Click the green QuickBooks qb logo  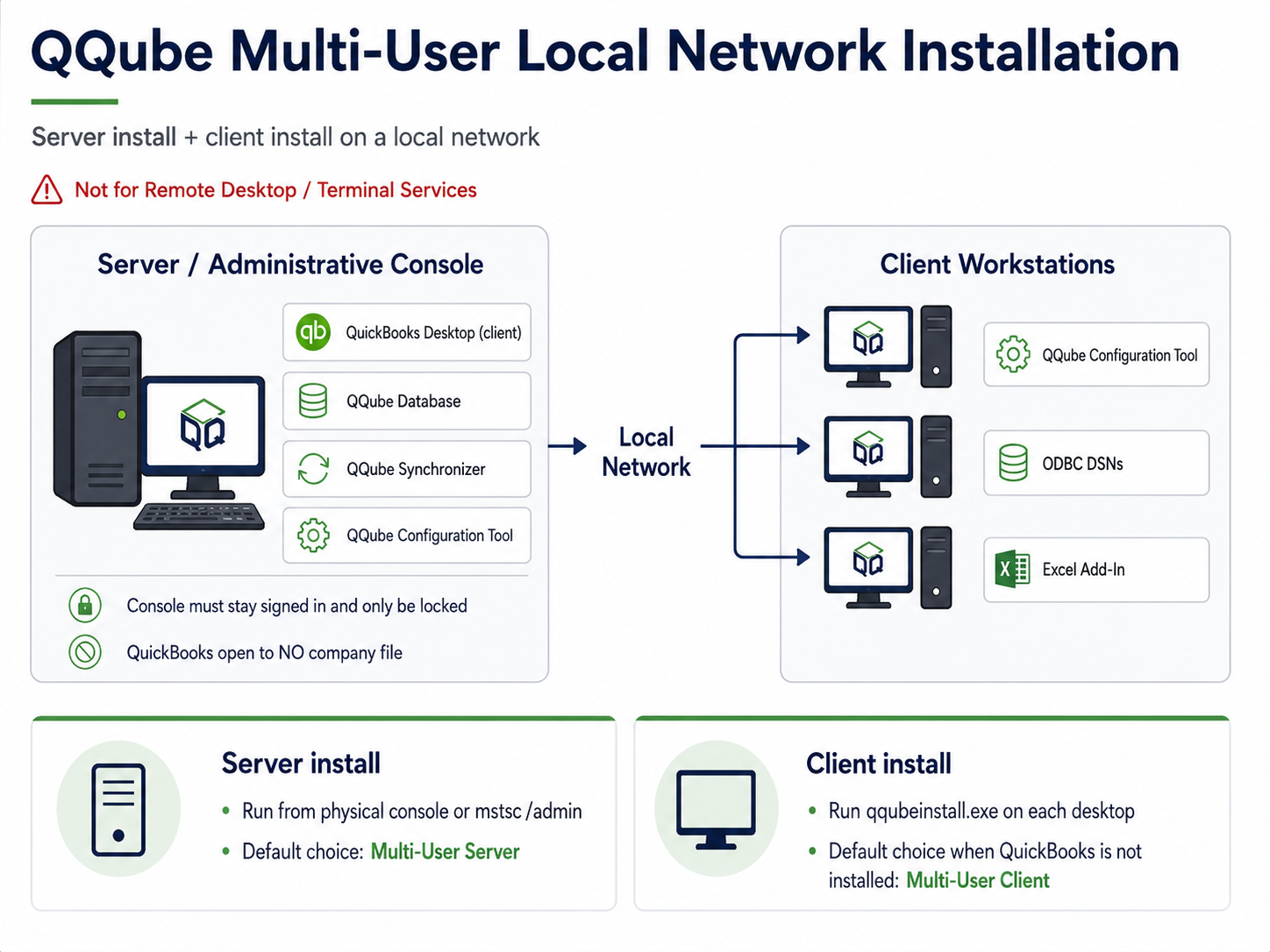coord(313,332)
